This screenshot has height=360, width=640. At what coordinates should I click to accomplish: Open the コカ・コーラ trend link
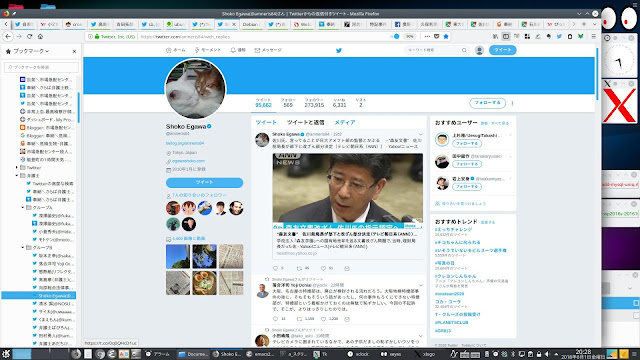pos(448,302)
